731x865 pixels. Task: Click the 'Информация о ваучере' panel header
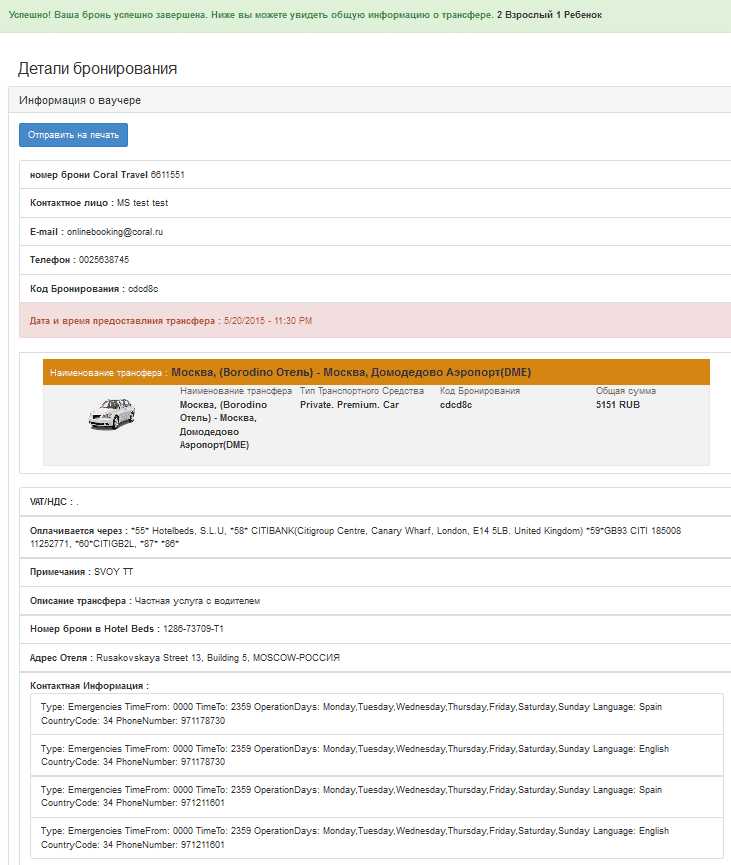(x=370, y=100)
